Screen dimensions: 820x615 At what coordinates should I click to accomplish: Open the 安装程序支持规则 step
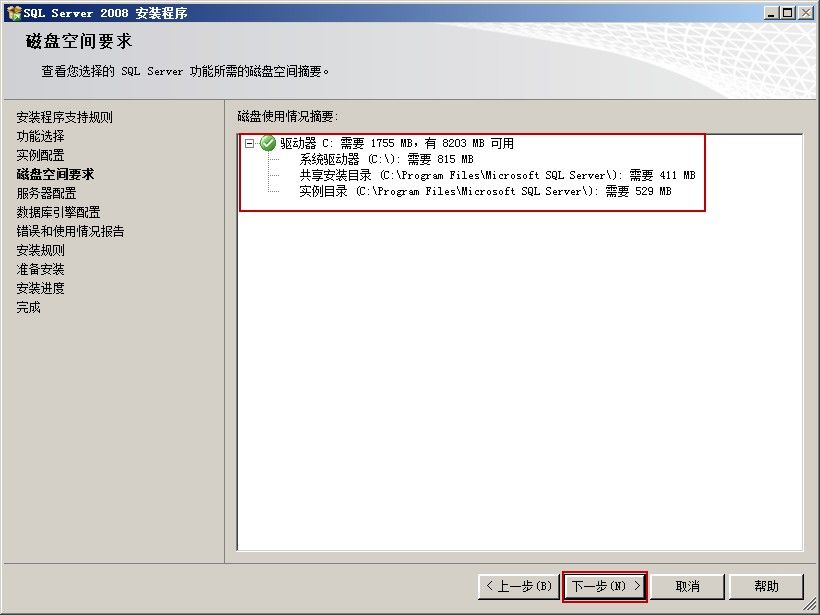64,117
